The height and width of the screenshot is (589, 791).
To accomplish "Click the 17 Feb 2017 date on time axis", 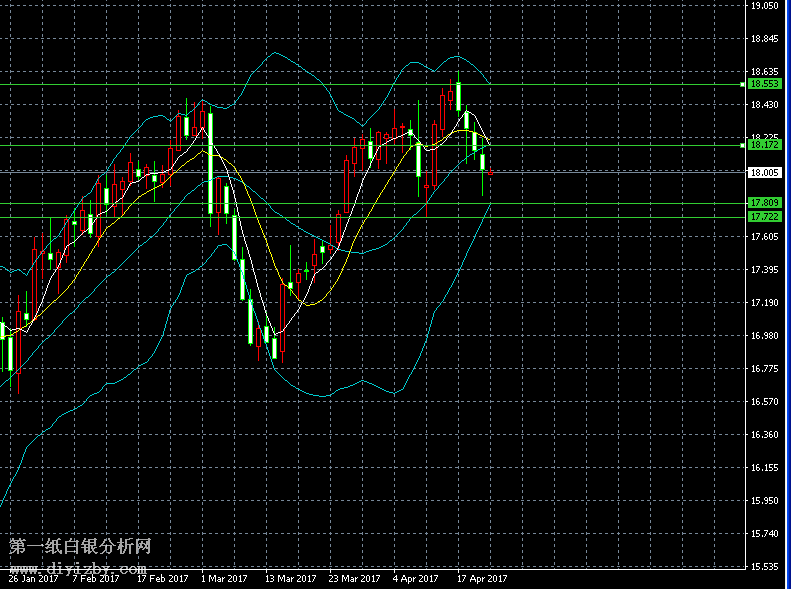I will click(163, 578).
